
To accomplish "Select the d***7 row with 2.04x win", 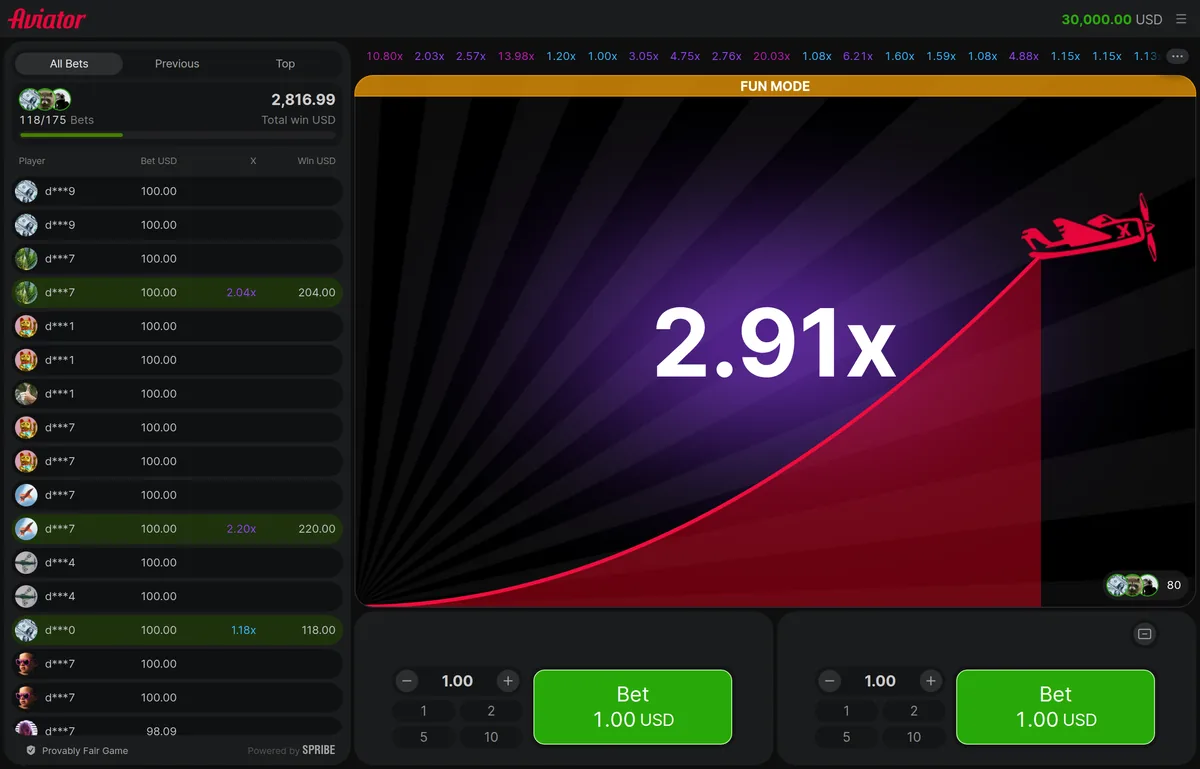I will [177, 292].
